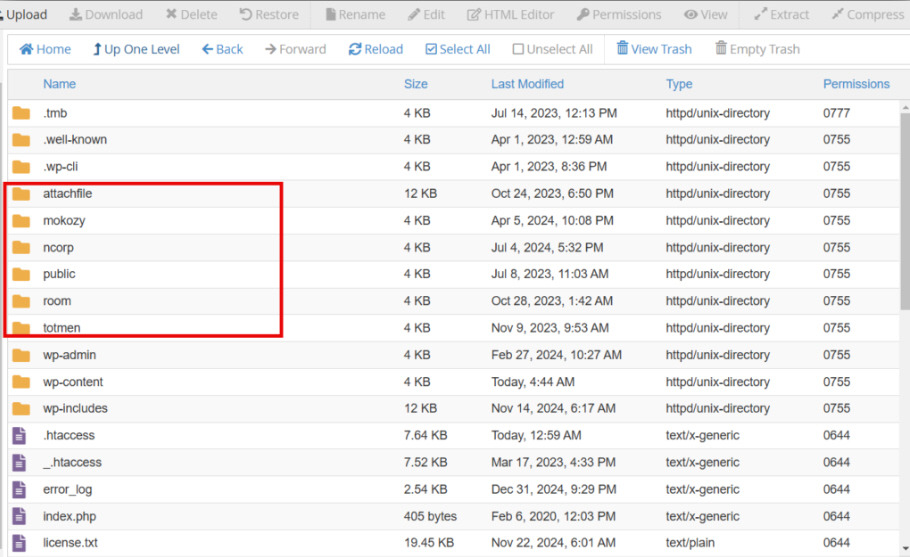Sort by Last Modified column
Screen dimensions: 910x557
[527, 84]
